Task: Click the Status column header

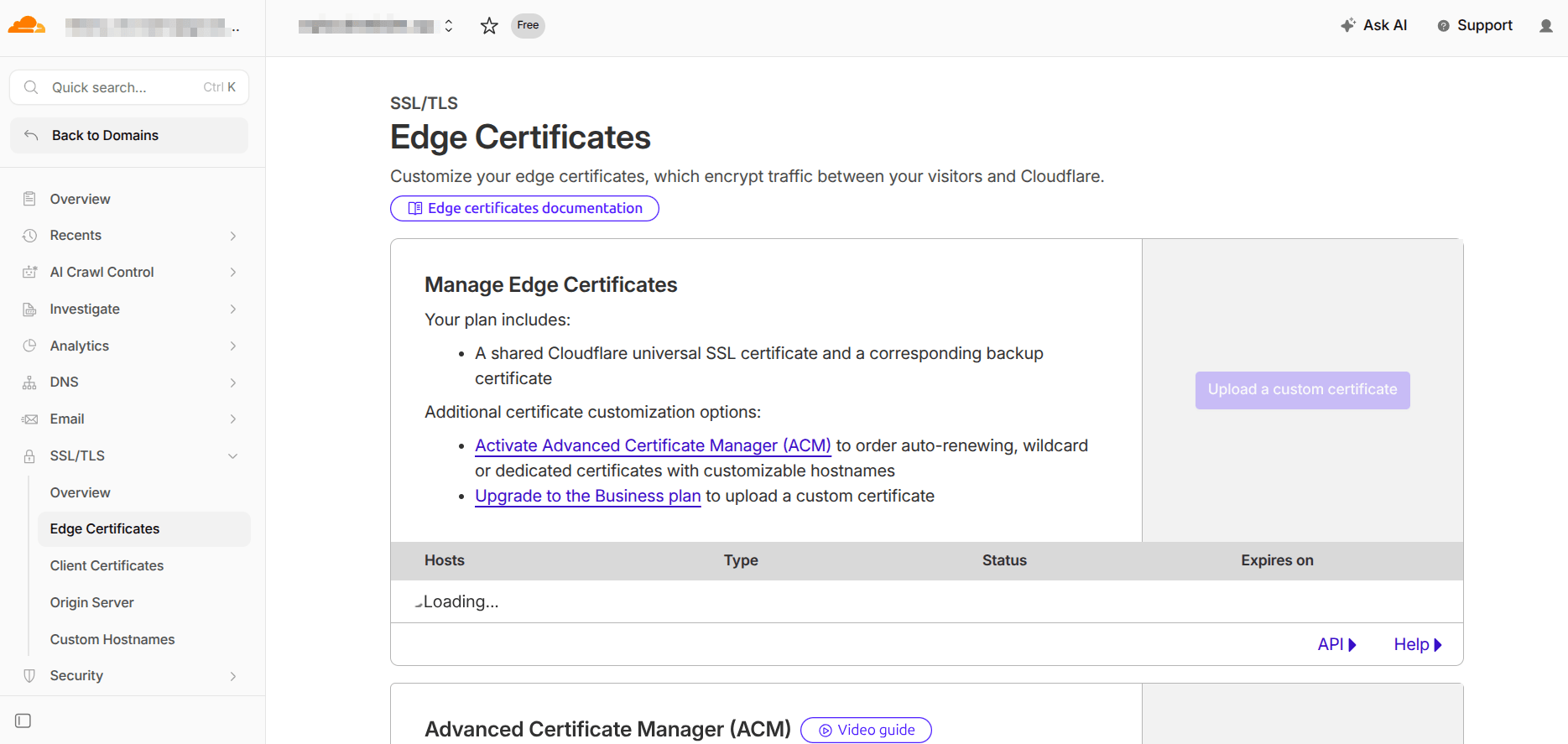Action: tap(1004, 560)
